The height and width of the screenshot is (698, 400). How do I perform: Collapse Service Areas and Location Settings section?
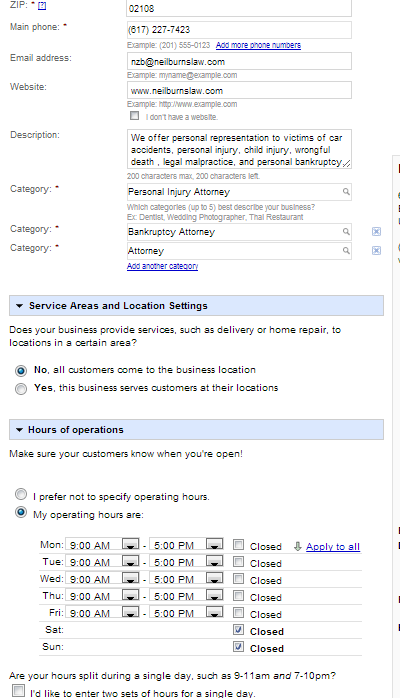(x=19, y=306)
